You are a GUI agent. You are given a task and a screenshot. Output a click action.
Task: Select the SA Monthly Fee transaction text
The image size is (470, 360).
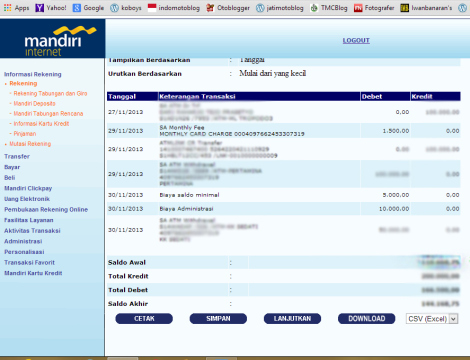click(182, 127)
